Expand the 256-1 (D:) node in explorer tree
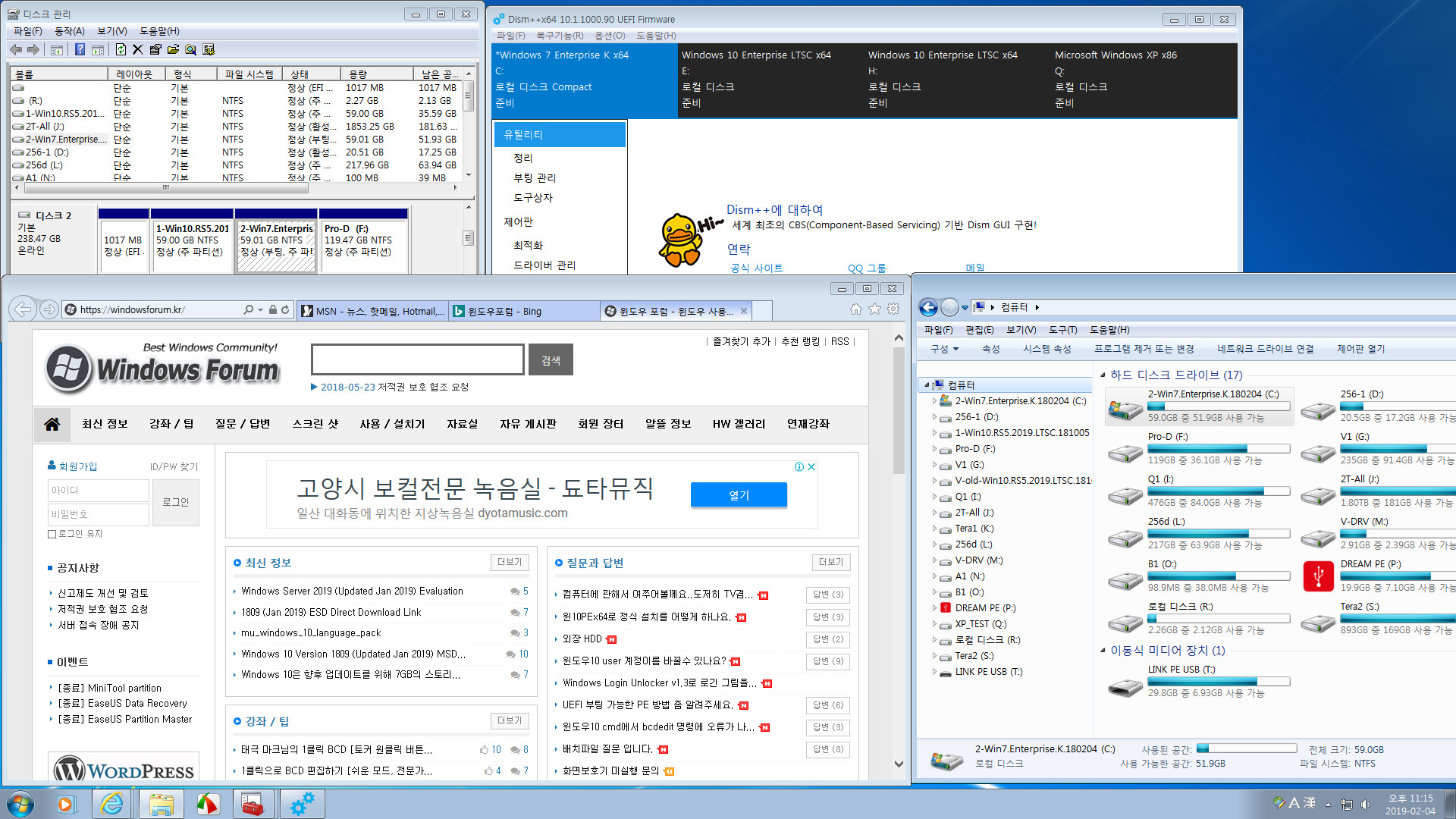 (934, 417)
